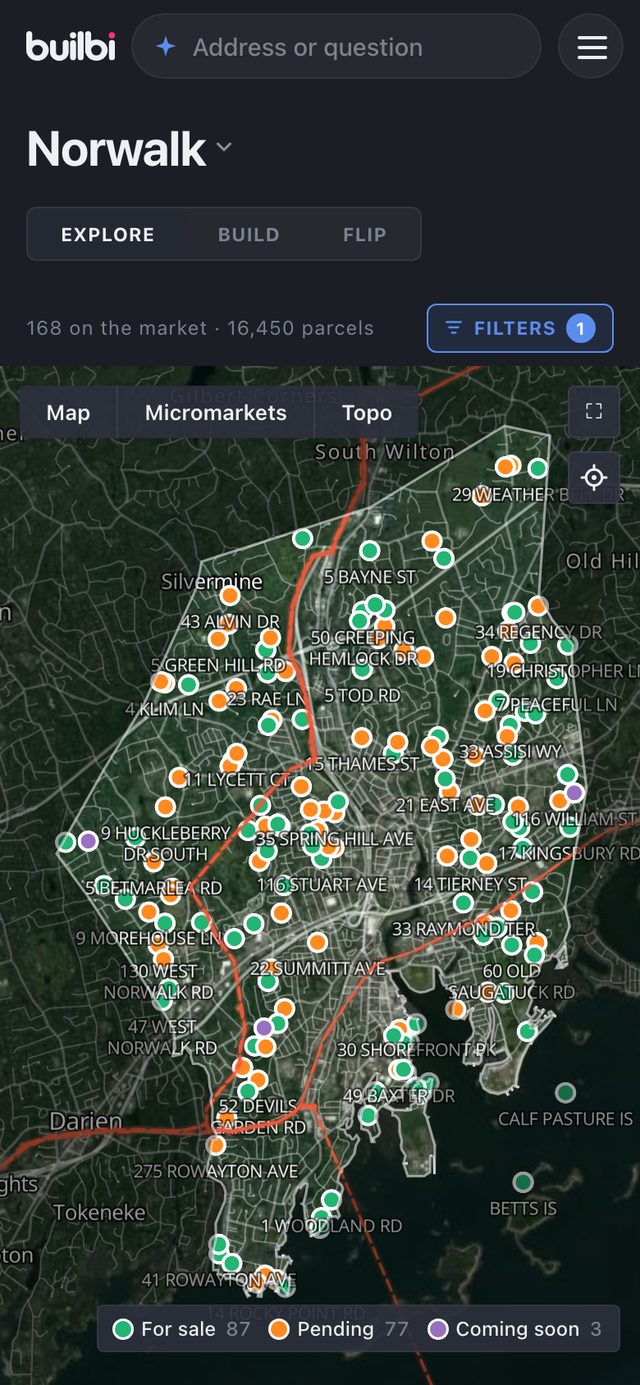Click the 116 WILLIAM ST label
The width and height of the screenshot is (640, 1385).
click(574, 820)
